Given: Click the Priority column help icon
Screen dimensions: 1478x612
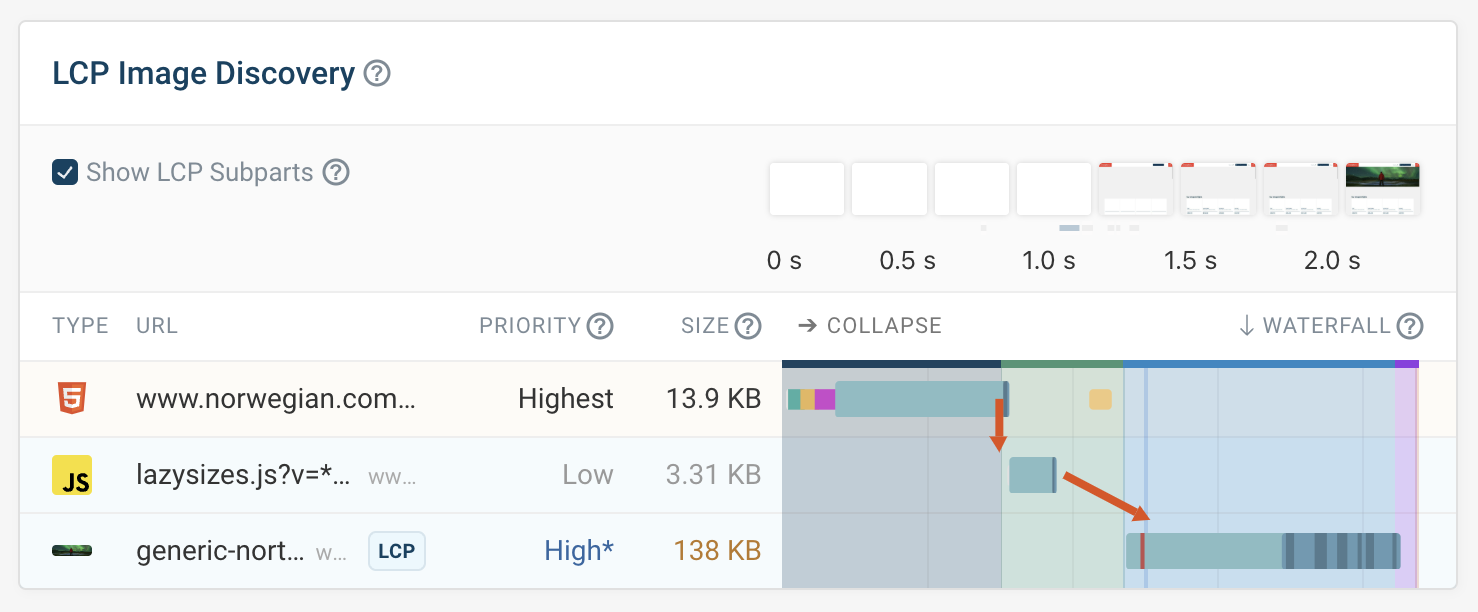Looking at the screenshot, I should pos(600,326).
